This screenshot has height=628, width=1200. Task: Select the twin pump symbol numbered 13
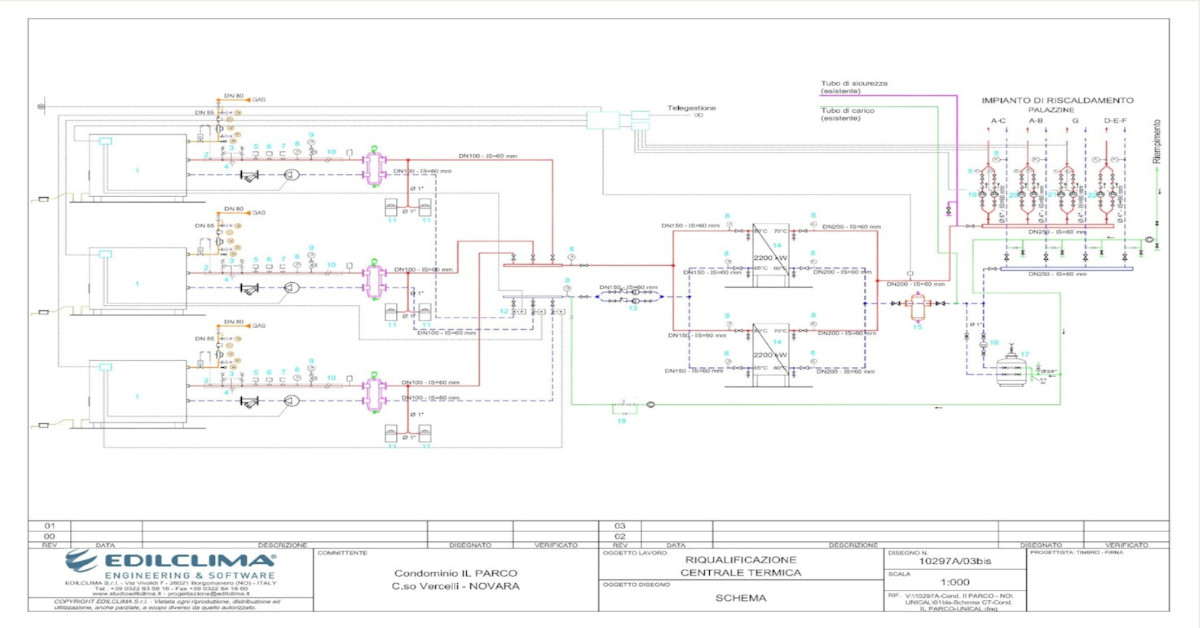click(x=631, y=296)
